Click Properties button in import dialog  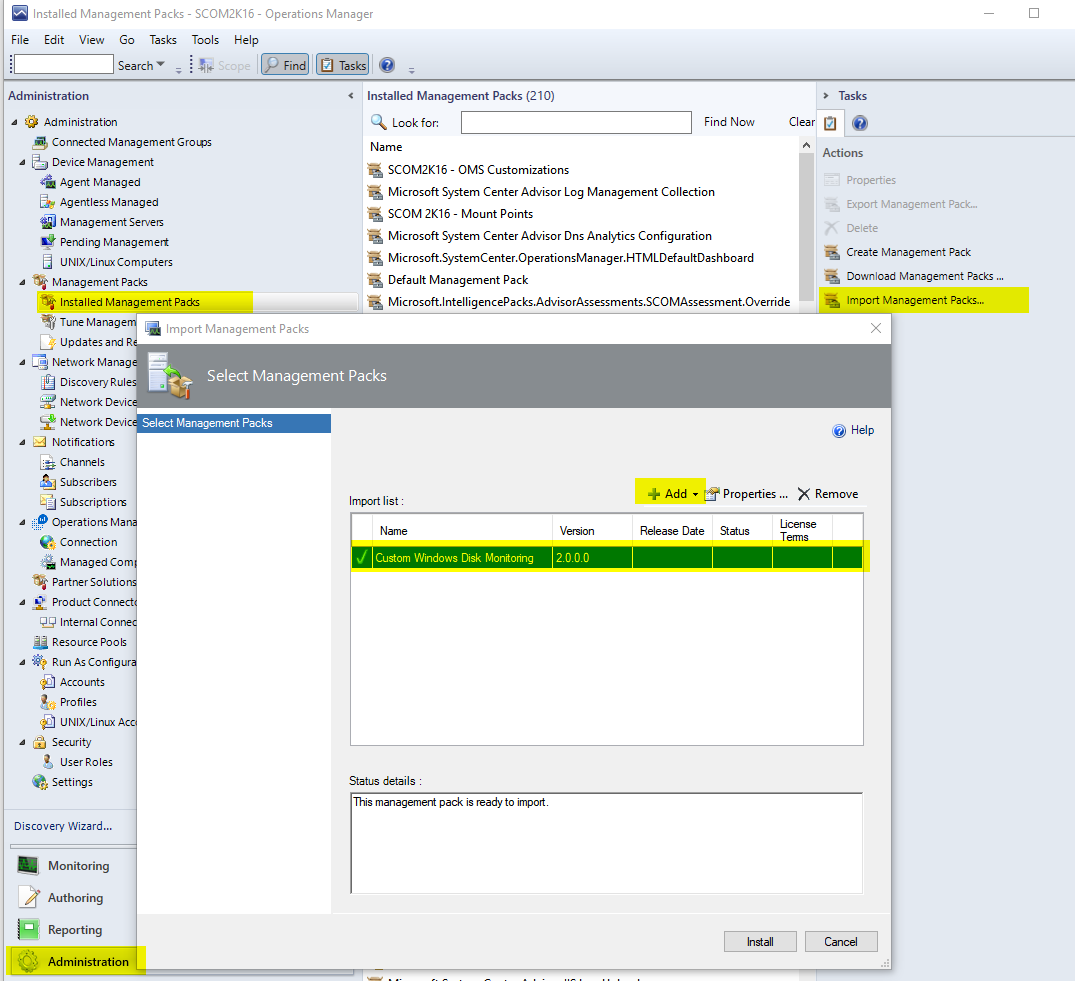pos(746,494)
